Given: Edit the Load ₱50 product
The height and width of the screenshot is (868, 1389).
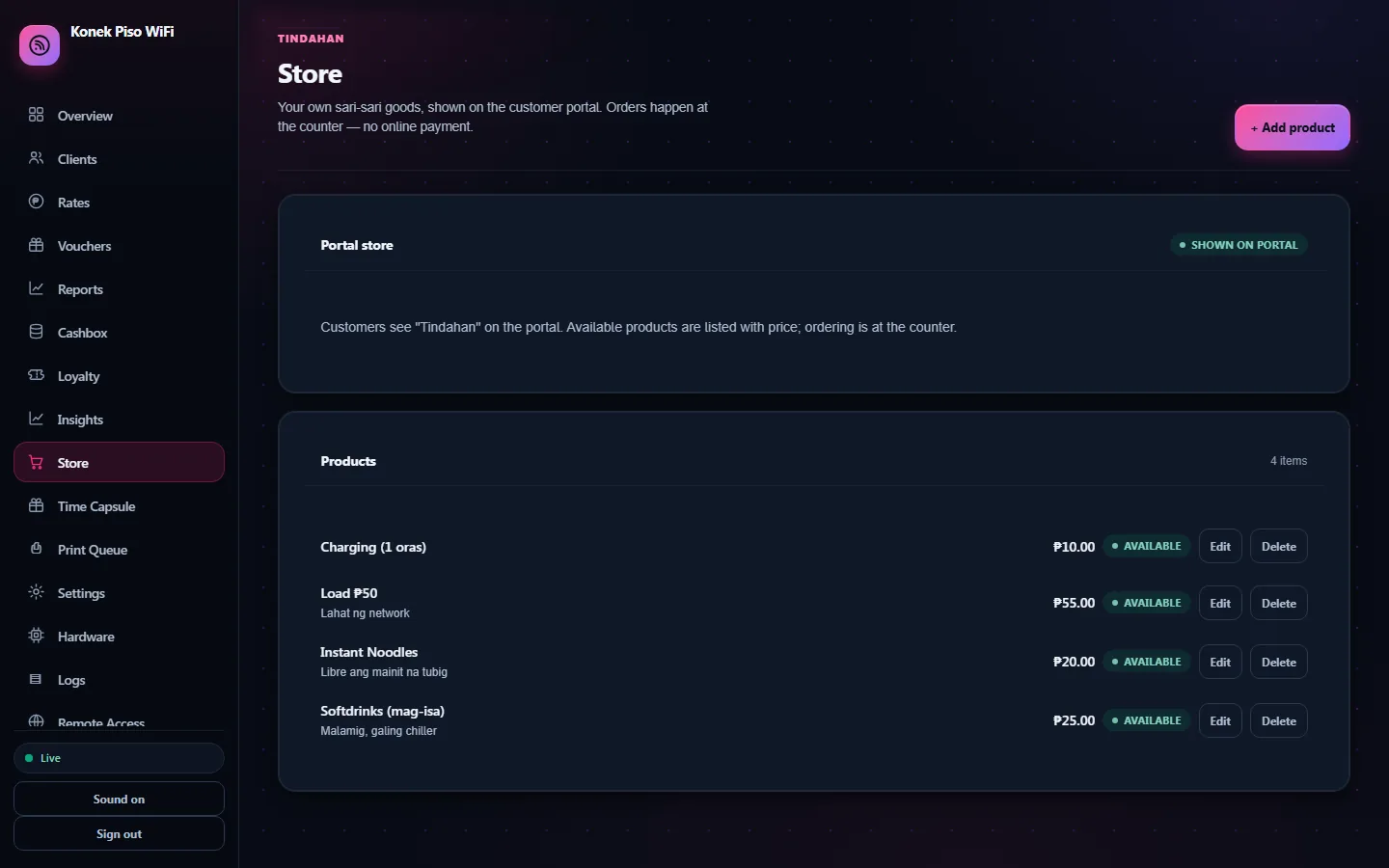Looking at the screenshot, I should click(x=1220, y=603).
